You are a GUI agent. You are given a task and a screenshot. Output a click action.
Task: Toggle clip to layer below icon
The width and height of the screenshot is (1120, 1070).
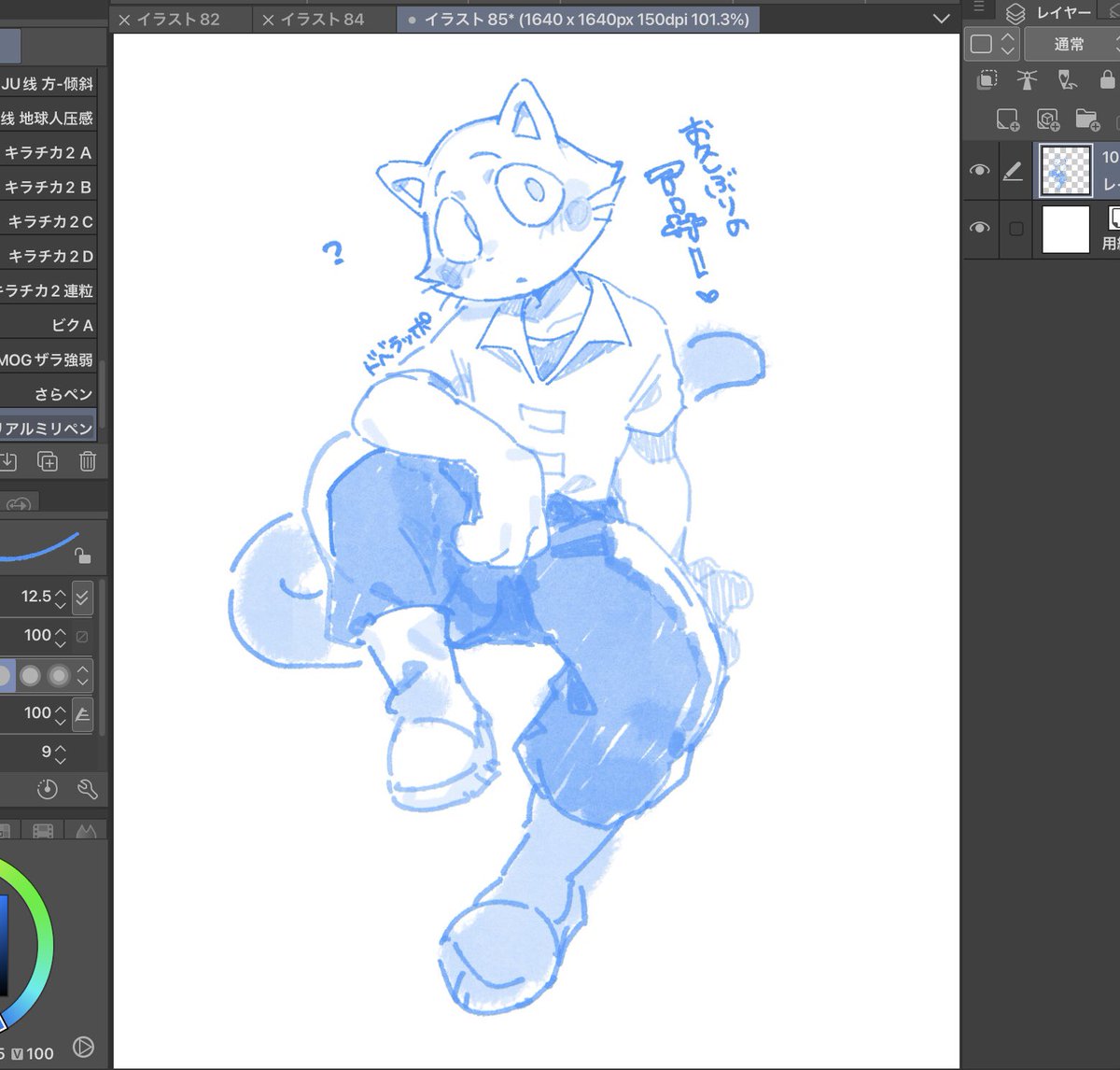tap(987, 80)
